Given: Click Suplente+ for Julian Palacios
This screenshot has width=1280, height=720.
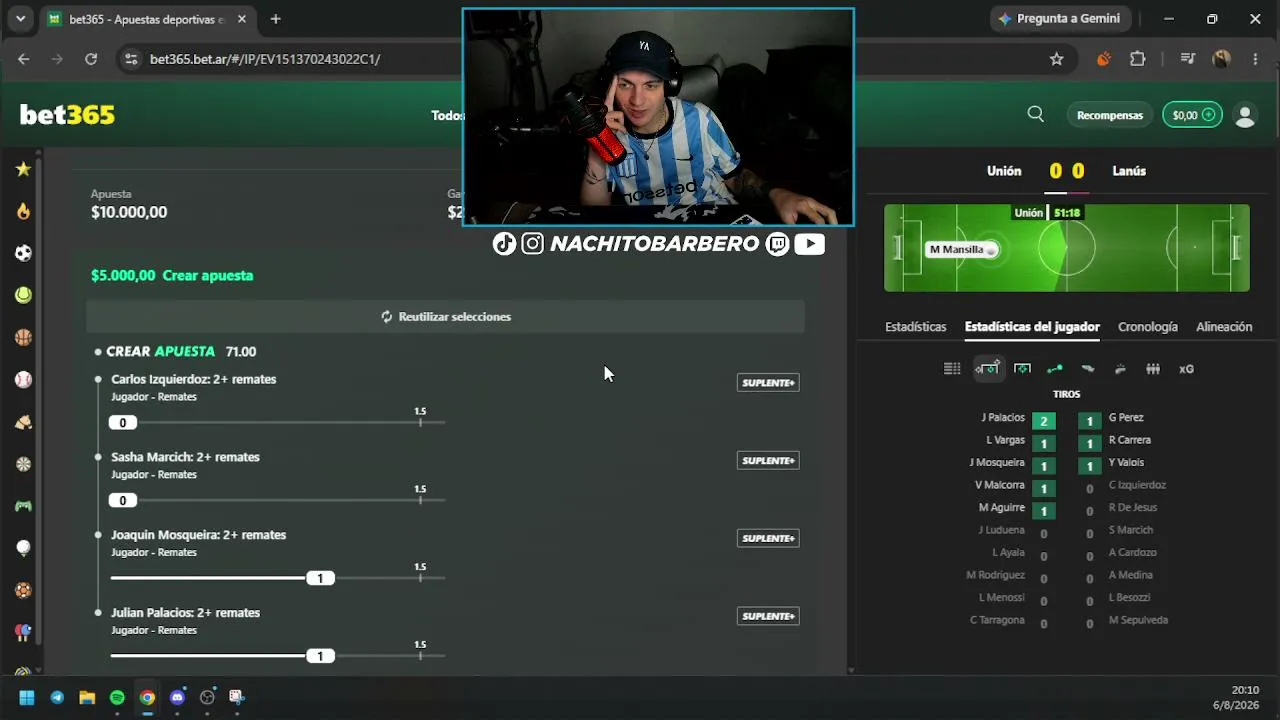Looking at the screenshot, I should (768, 617).
